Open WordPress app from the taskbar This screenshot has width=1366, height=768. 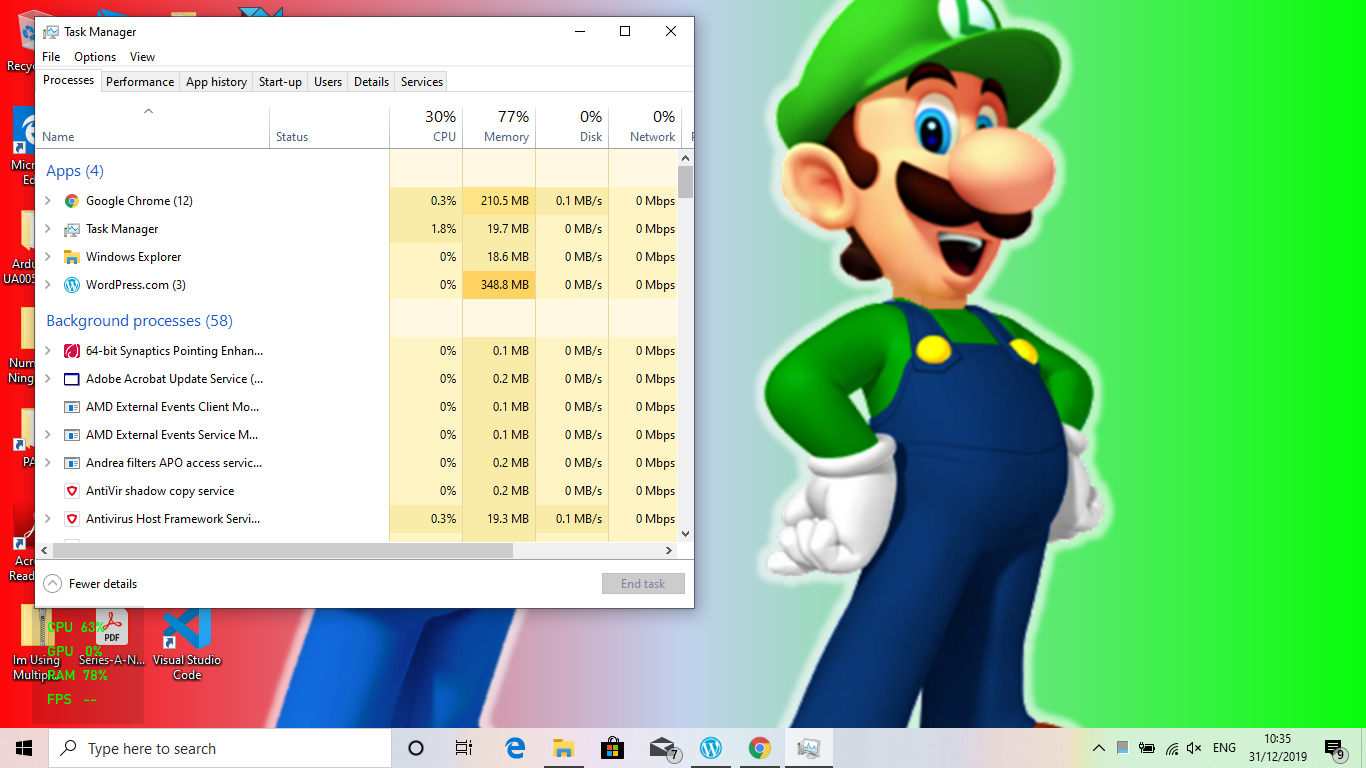click(711, 748)
